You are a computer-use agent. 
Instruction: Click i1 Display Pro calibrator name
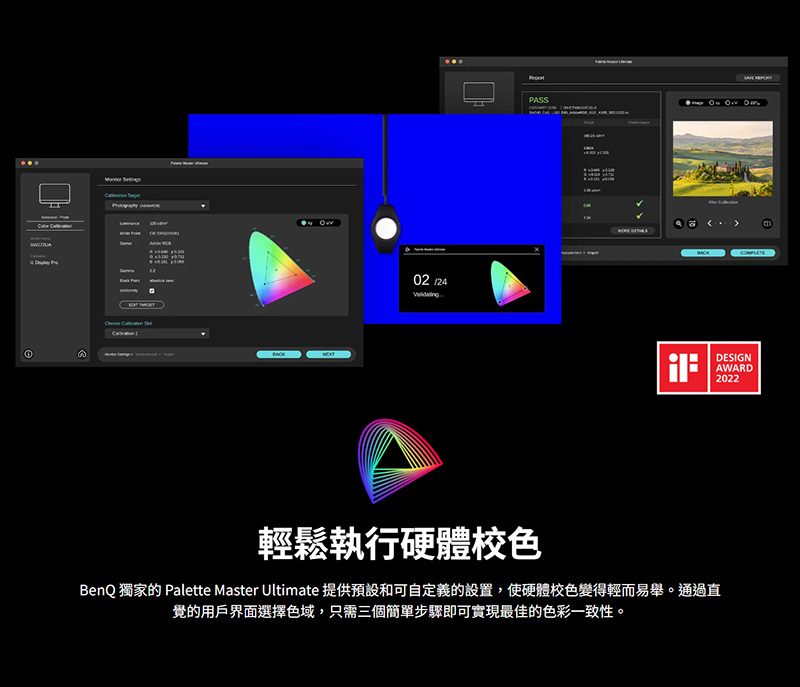point(44,262)
